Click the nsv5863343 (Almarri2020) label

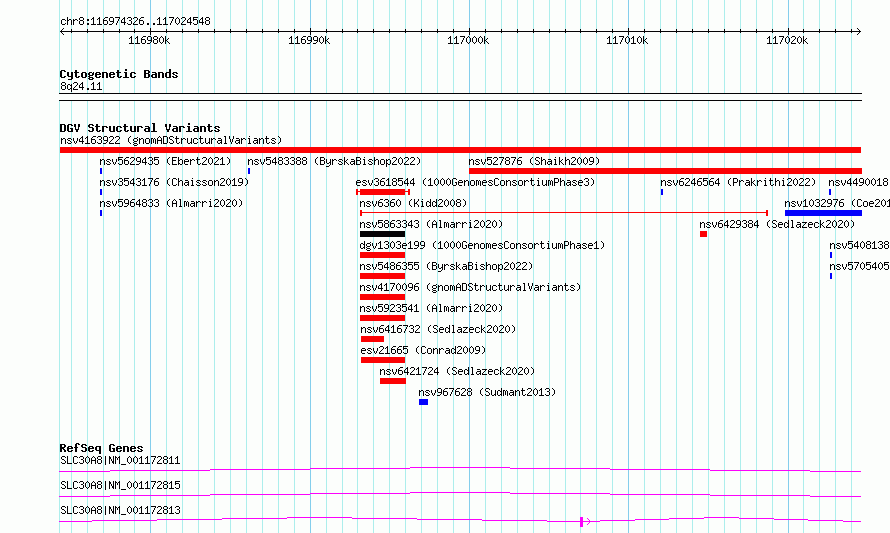(x=431, y=224)
